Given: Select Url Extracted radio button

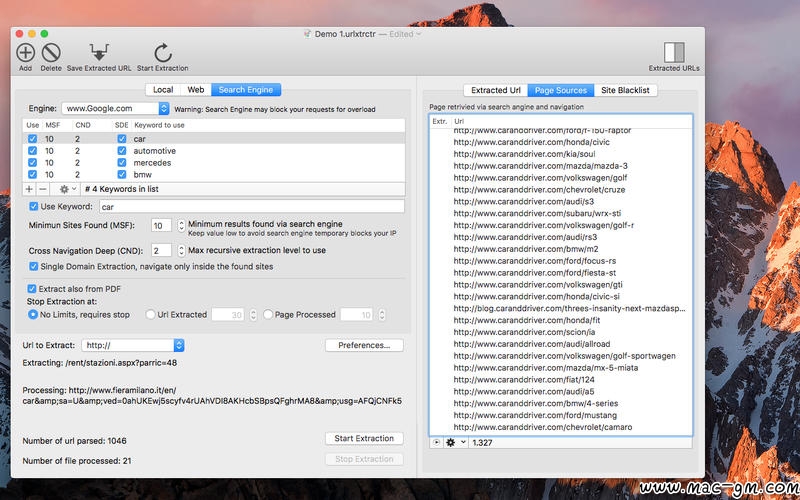Looking at the screenshot, I should coord(151,314).
